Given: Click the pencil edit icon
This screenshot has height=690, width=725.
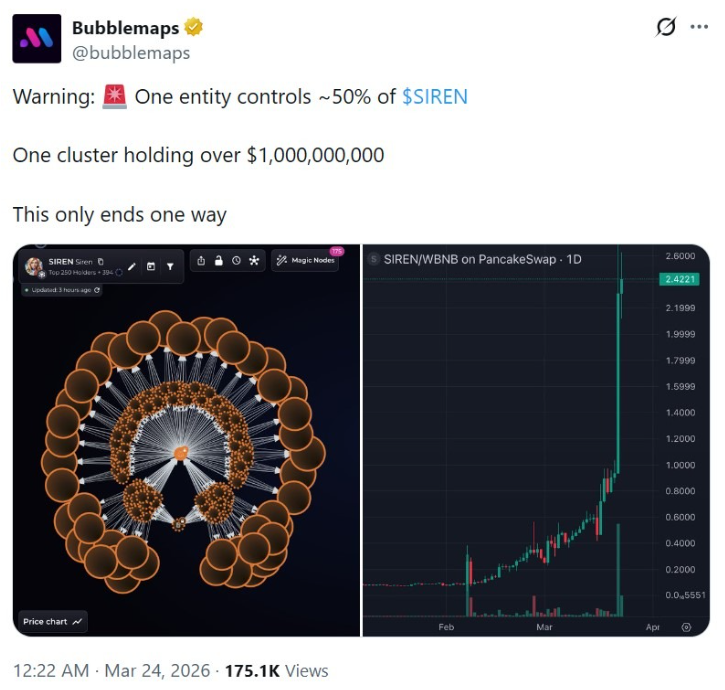Looking at the screenshot, I should 132,266.
